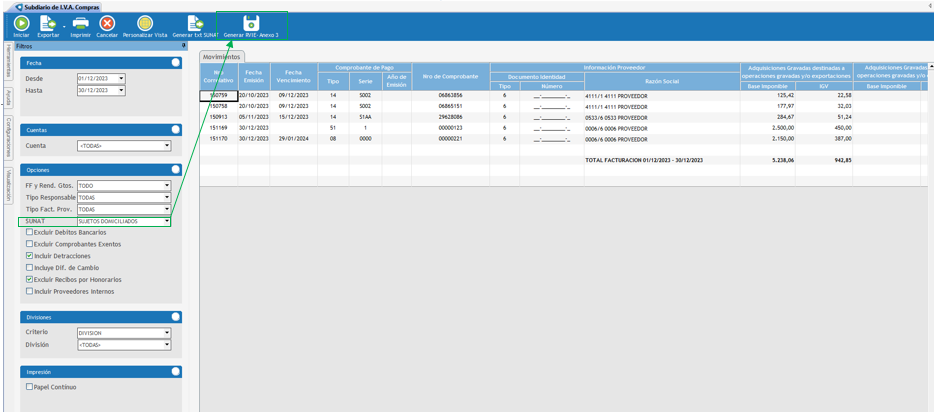The width and height of the screenshot is (934, 412).
Task: Enable Excluir Debitos Bancarios checkbox
Action: coord(29,232)
